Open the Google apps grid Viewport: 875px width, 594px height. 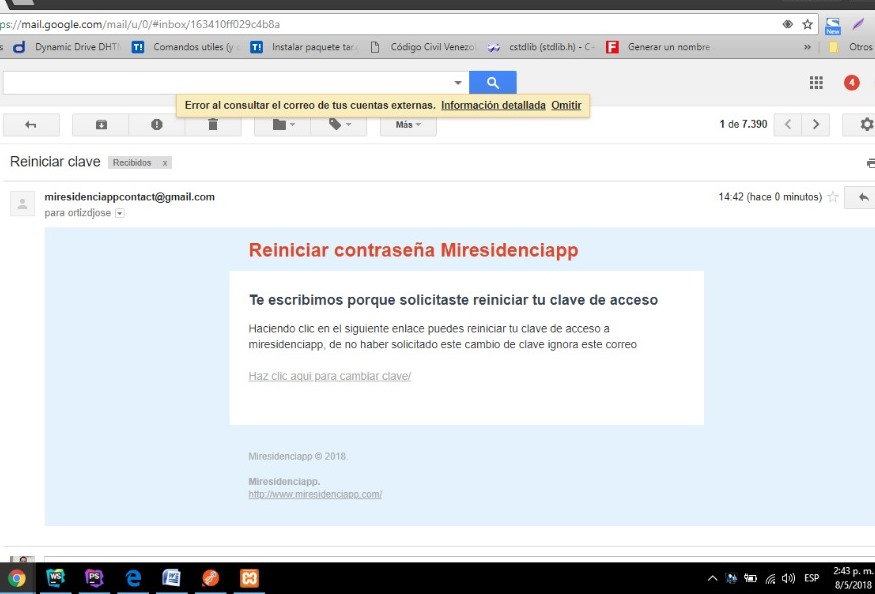(816, 83)
